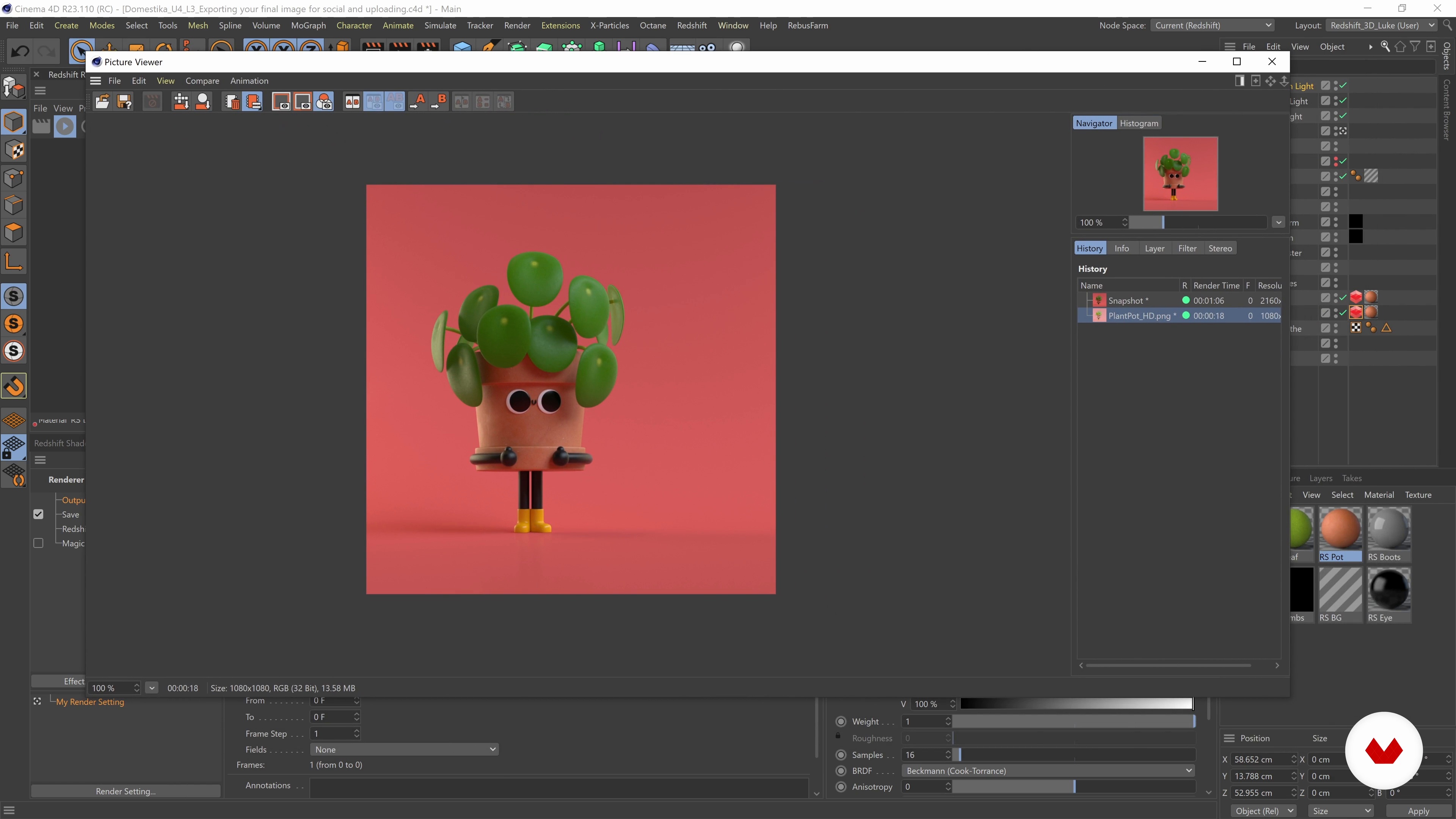
Task: Click the Redshift RenderView play button icon
Action: pos(65,126)
